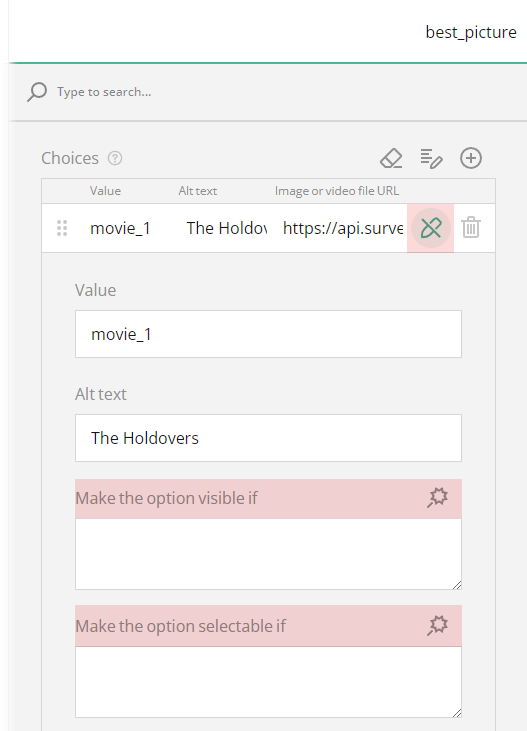527x731 pixels.
Task: Add a new choice with plus icon
Action: coord(471,159)
